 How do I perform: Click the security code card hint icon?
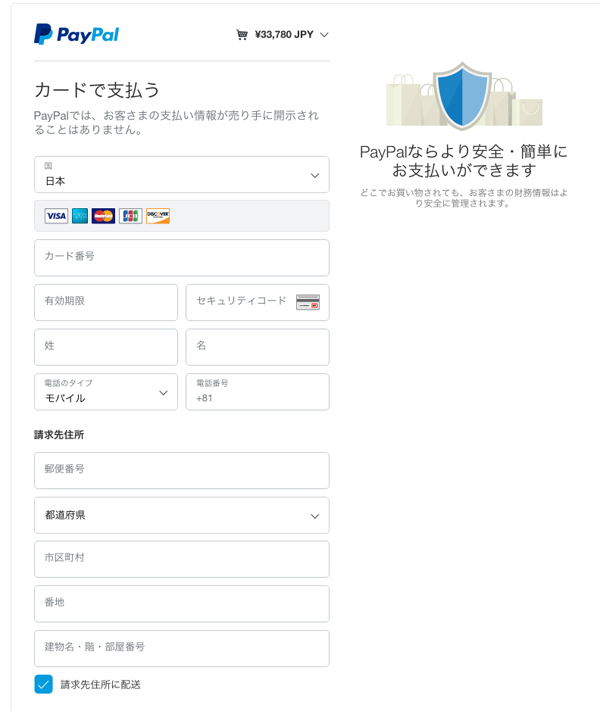point(308,302)
